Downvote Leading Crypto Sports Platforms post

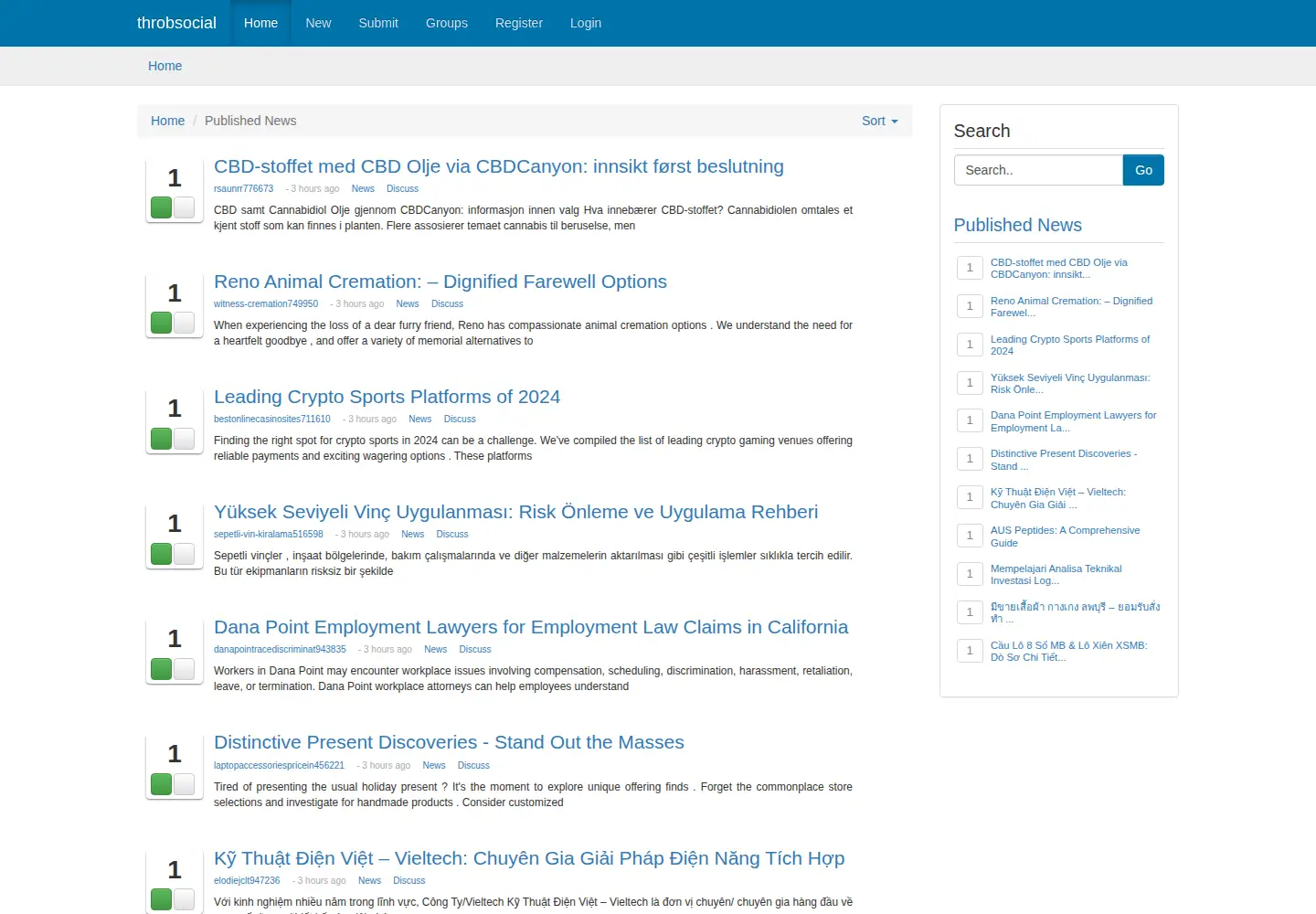pos(184,438)
